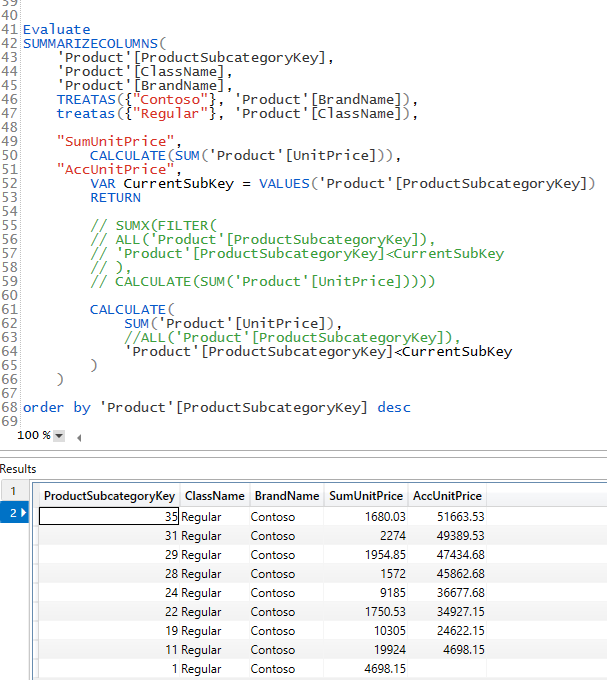Click the "AccUnitPrice" string on line 51
Screen dimensions: 607x680
116,170
